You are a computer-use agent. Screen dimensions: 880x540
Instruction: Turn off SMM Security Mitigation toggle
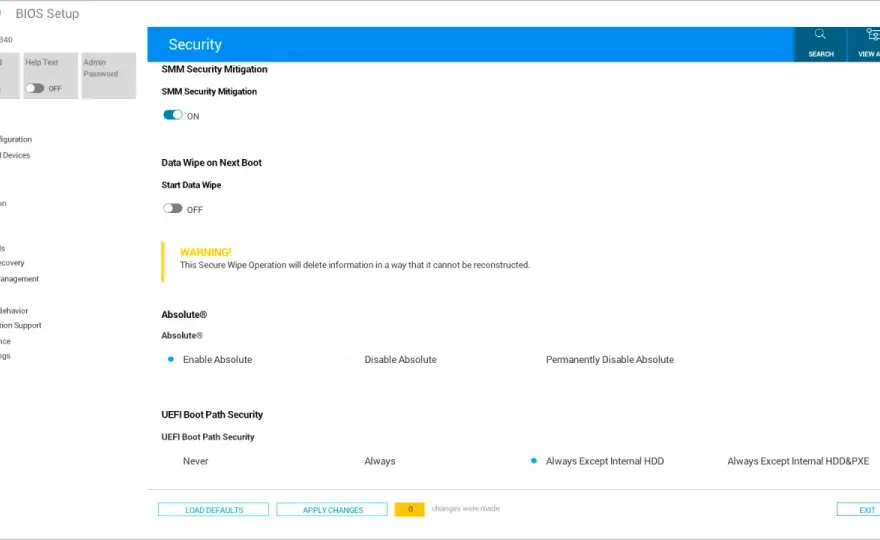click(173, 115)
